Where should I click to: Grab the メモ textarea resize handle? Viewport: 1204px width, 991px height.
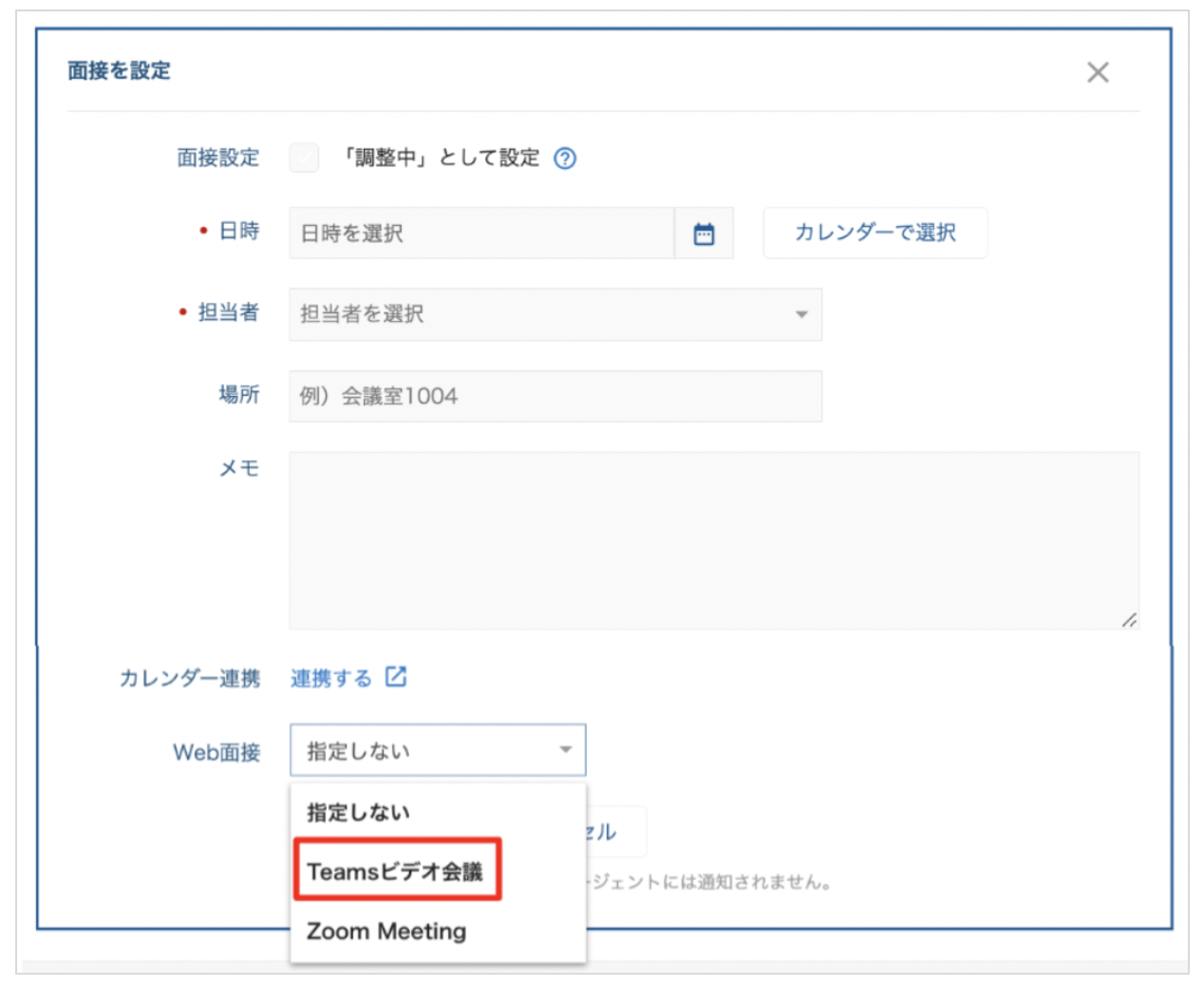1128,620
